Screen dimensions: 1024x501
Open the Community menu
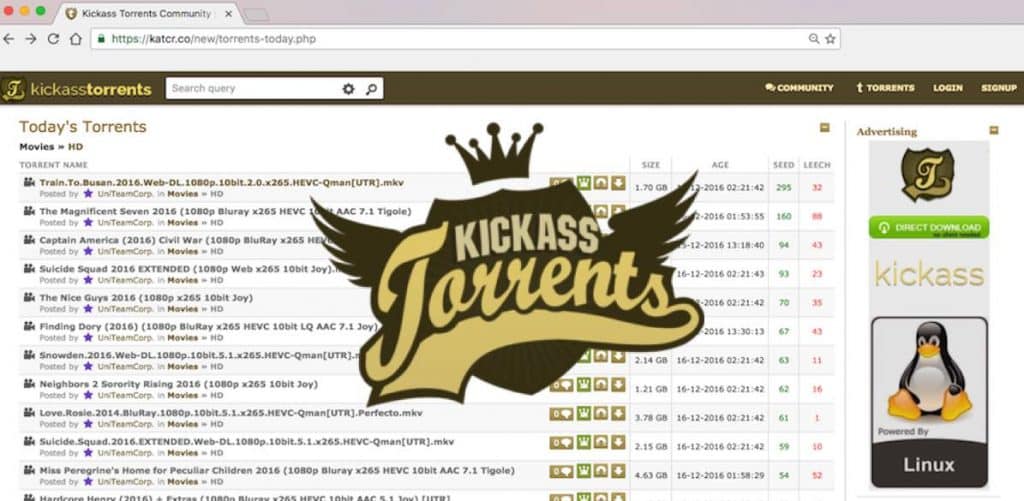tap(799, 88)
